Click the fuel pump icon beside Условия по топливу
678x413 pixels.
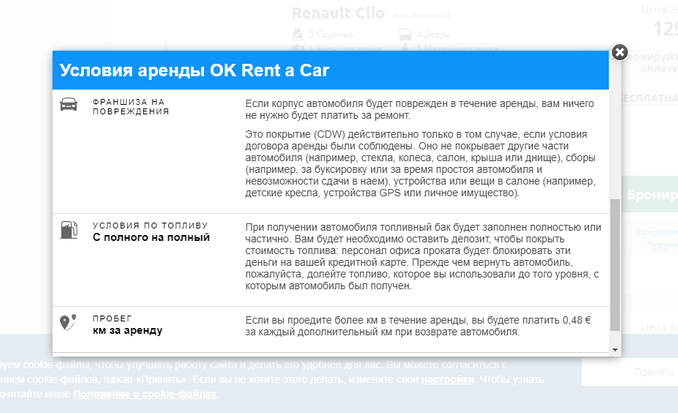[x=69, y=230]
